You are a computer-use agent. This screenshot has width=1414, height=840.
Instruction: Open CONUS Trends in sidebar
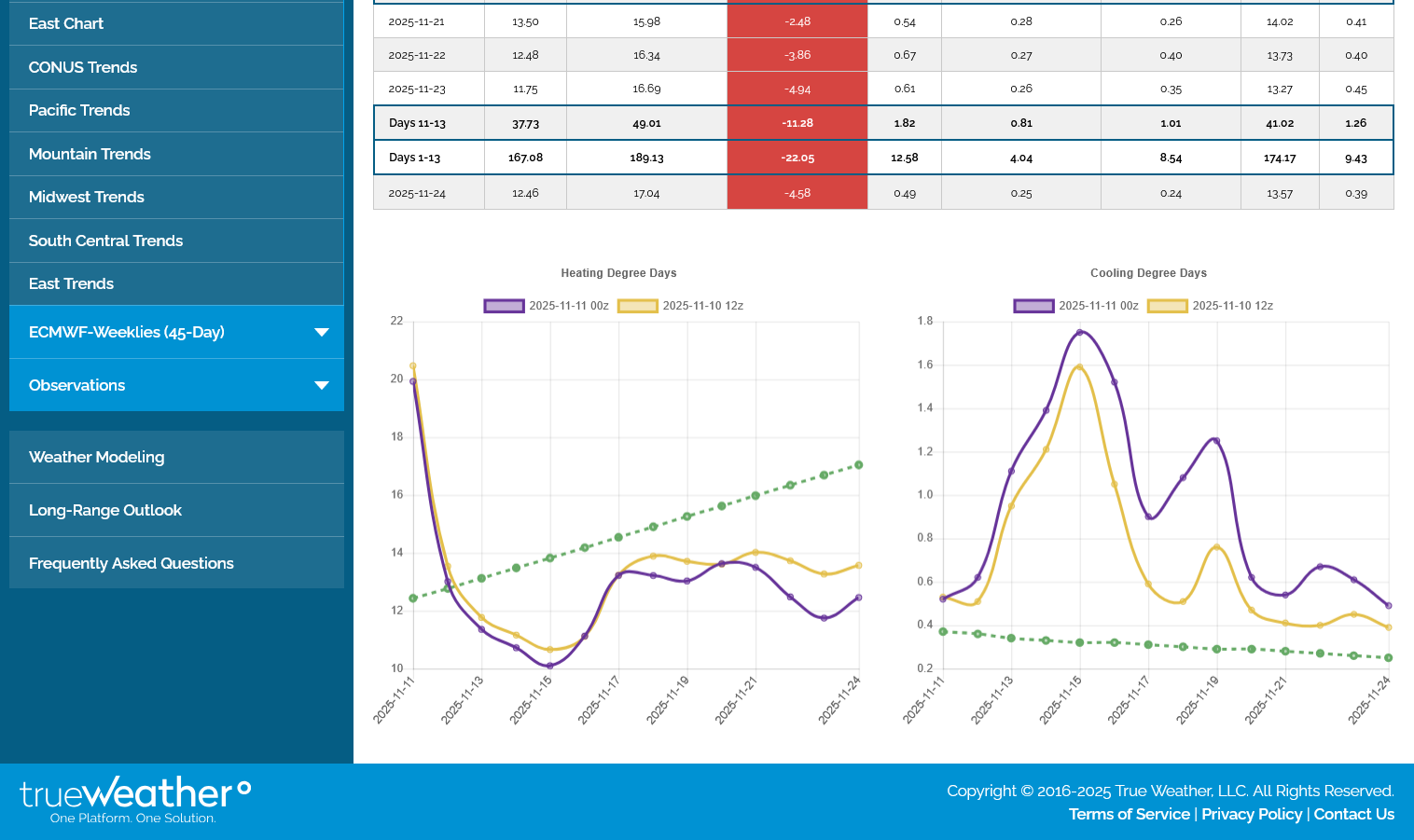click(83, 67)
